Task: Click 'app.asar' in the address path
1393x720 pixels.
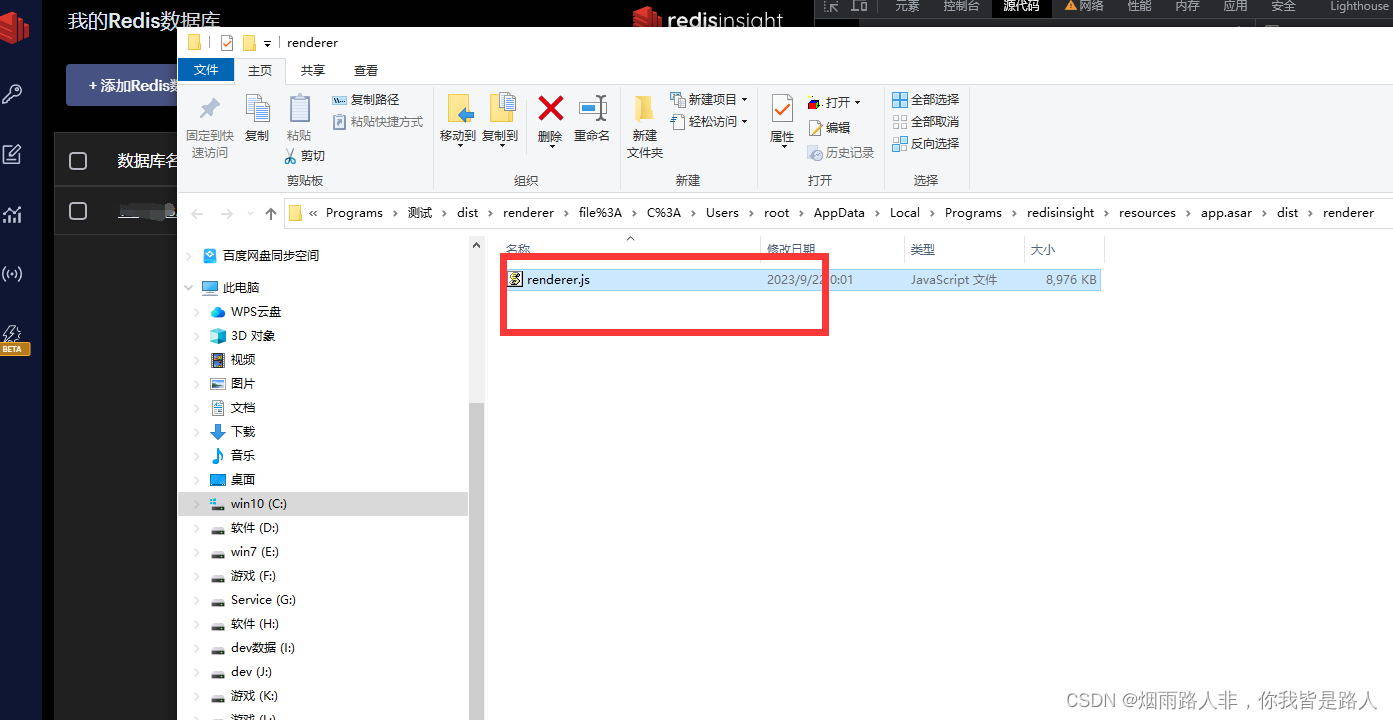Action: click(1226, 213)
